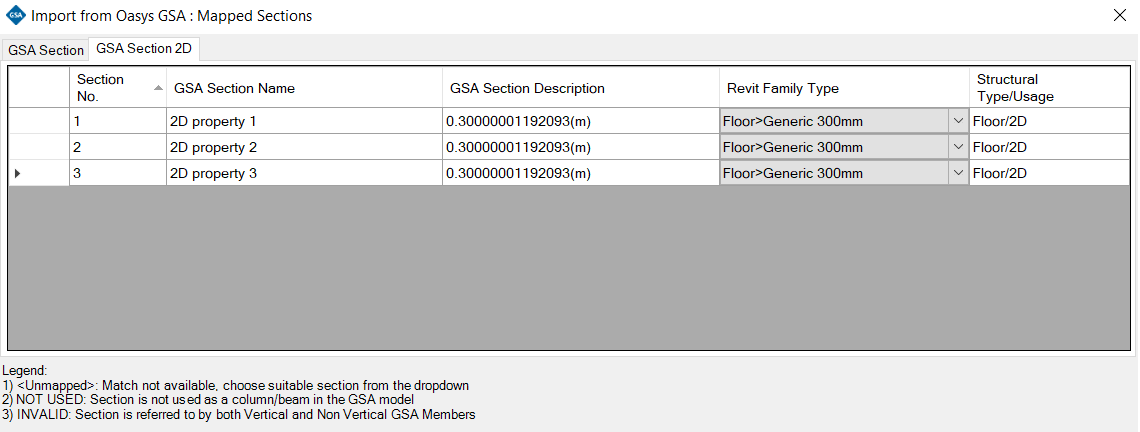Select the GSA Section 2D tab
The width and height of the screenshot is (1140, 432).
144,49
